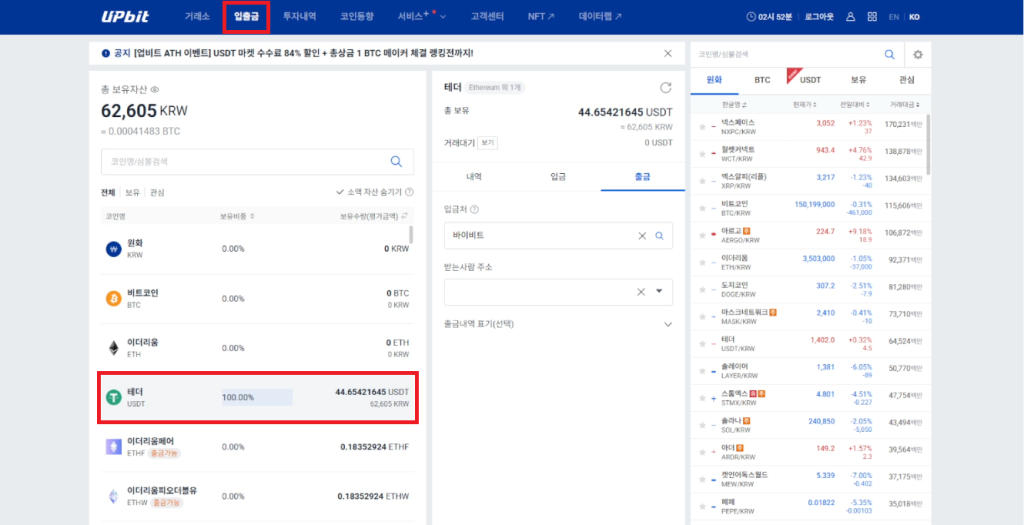Sort market list by 전일대비
This screenshot has height=525, width=1024.
[x=856, y=104]
